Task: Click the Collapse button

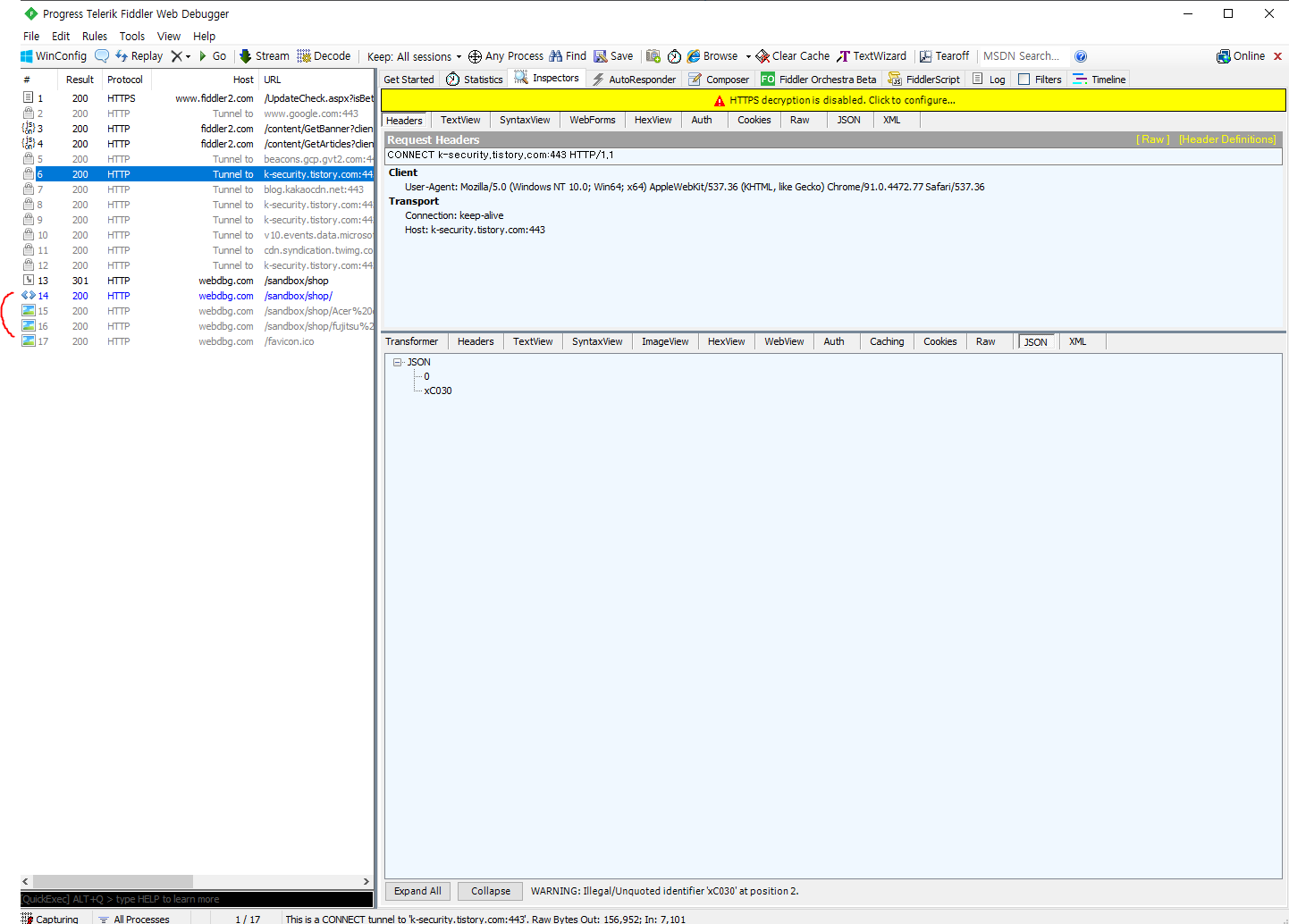Action: click(491, 891)
